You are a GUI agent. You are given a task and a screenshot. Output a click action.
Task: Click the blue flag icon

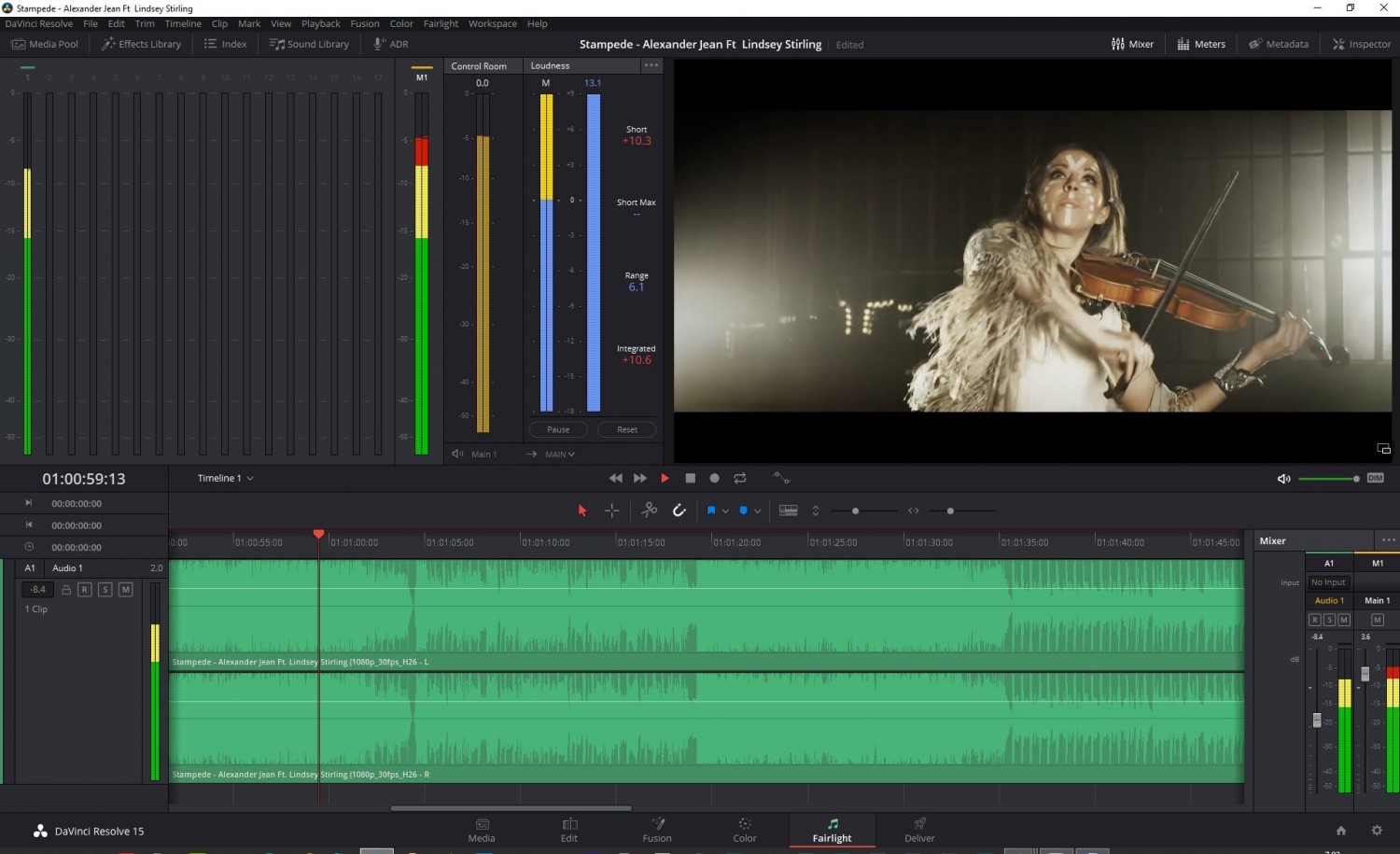pyautogui.click(x=711, y=511)
